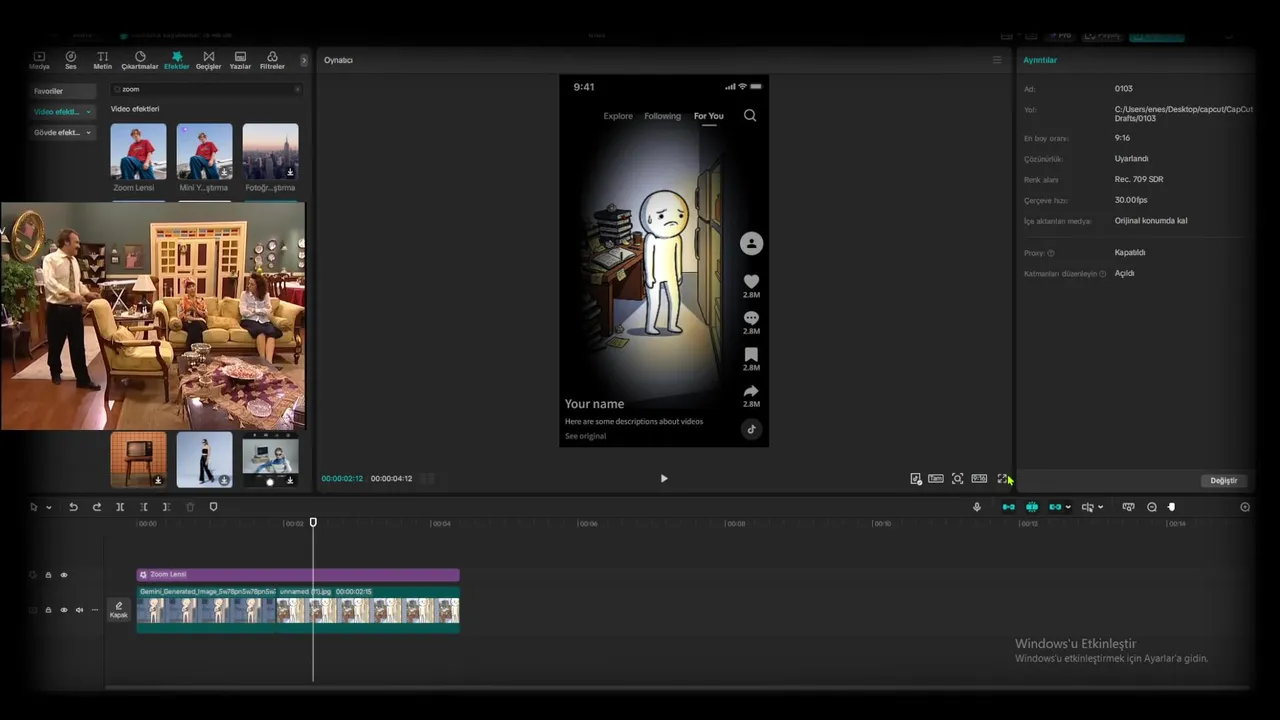This screenshot has height=720, width=1280.
Task: Open the Filtreler tab
Action: 272,60
